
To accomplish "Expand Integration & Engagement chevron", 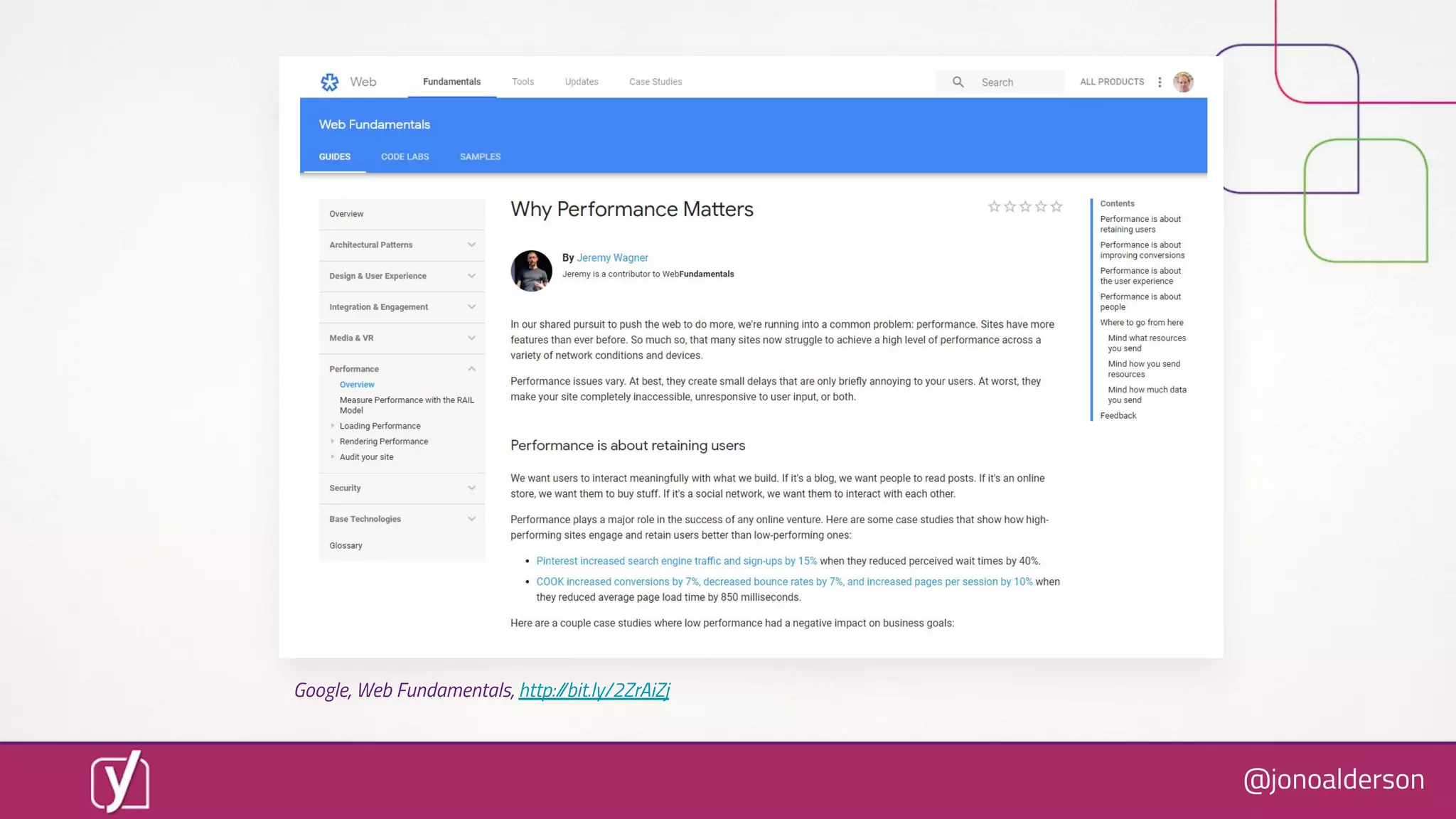I will pyautogui.click(x=471, y=307).
